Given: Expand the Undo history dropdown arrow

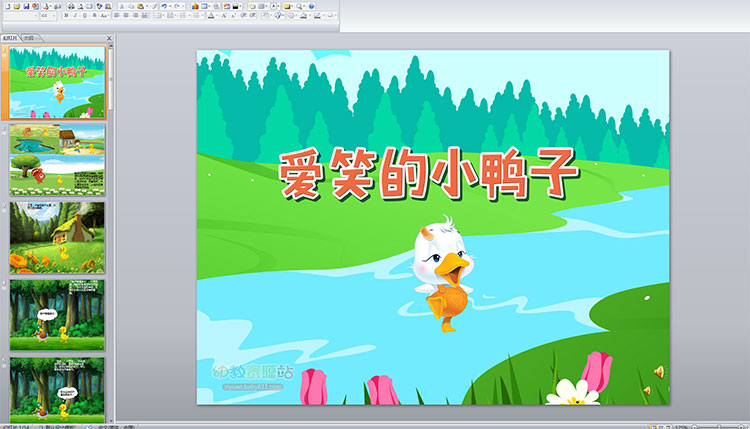Looking at the screenshot, I should click(x=170, y=6).
